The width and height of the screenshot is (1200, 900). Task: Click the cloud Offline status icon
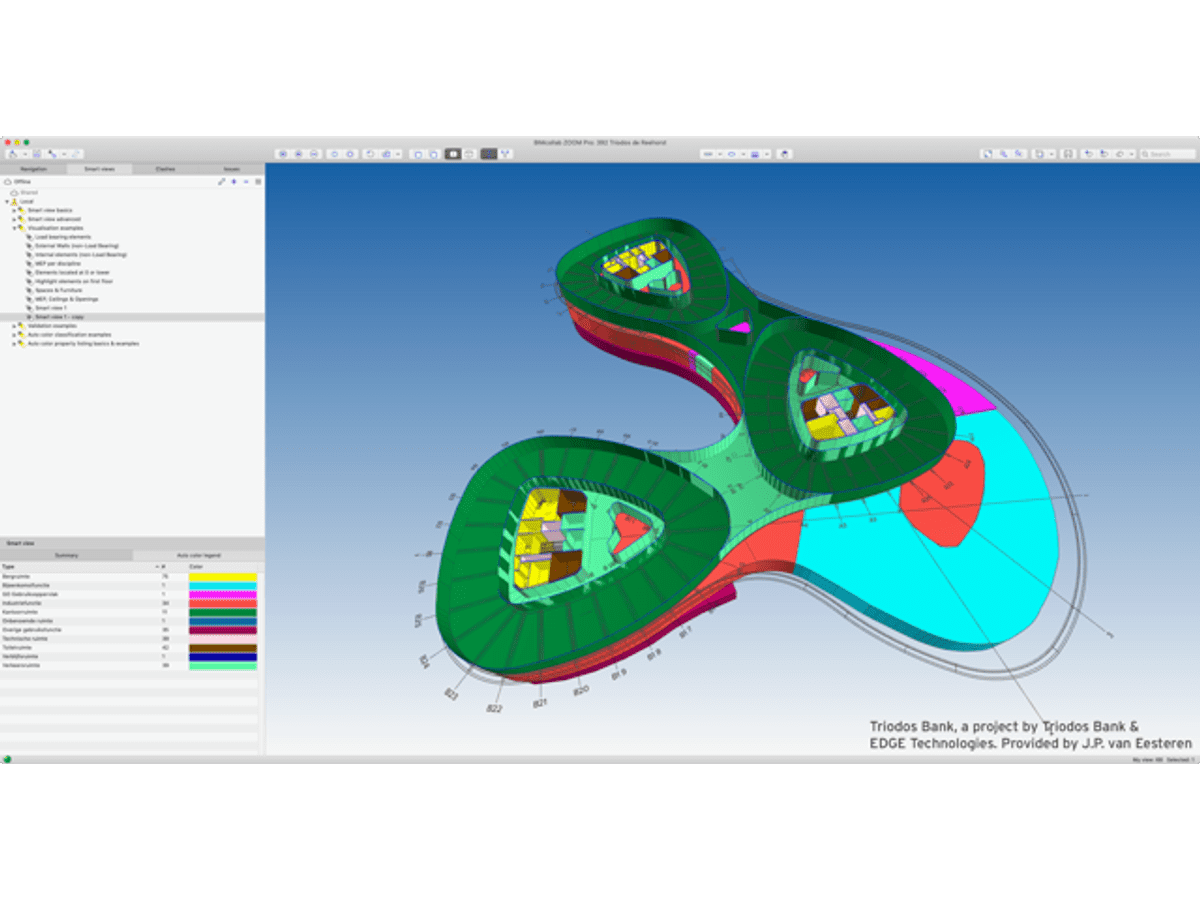7,182
